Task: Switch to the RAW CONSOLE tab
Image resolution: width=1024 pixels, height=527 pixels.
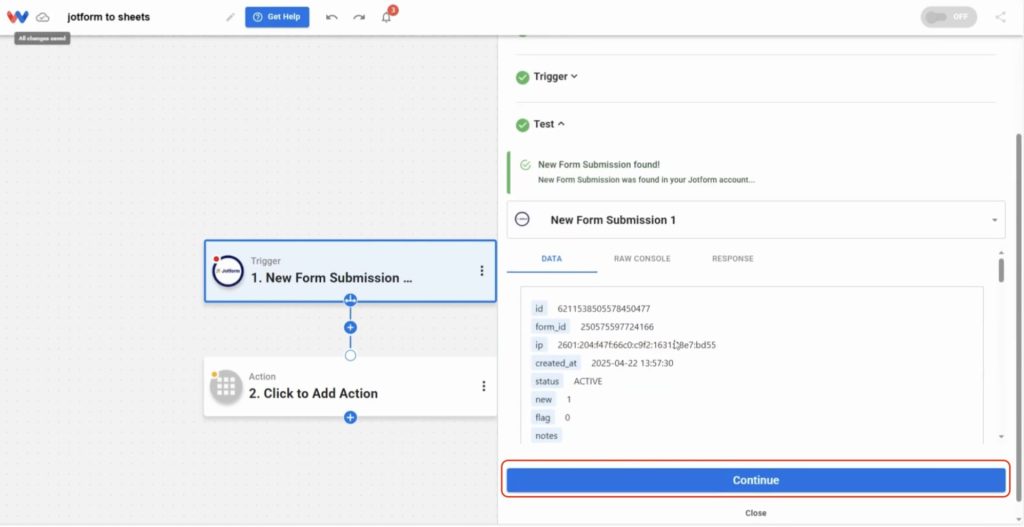Action: point(642,259)
